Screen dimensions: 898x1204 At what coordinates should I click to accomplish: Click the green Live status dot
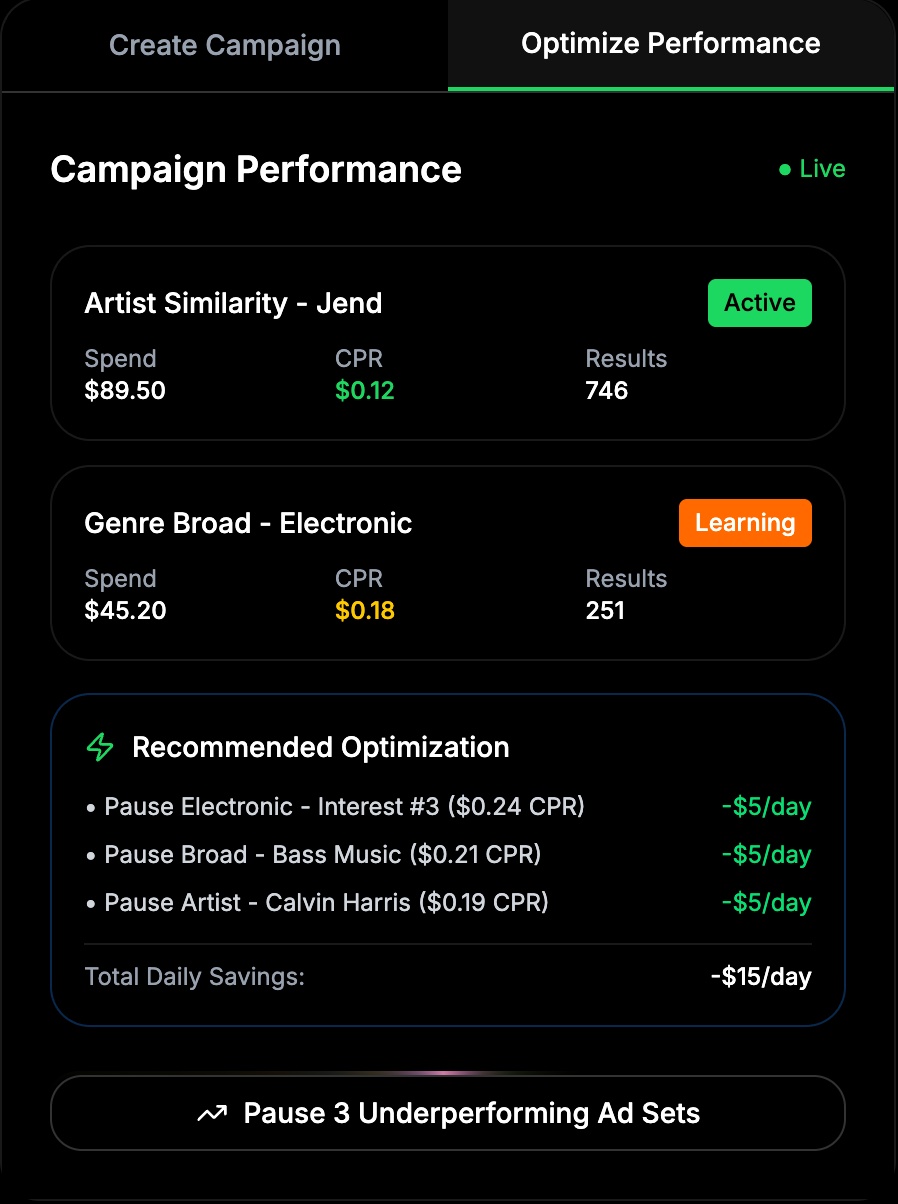pyautogui.click(x=785, y=170)
